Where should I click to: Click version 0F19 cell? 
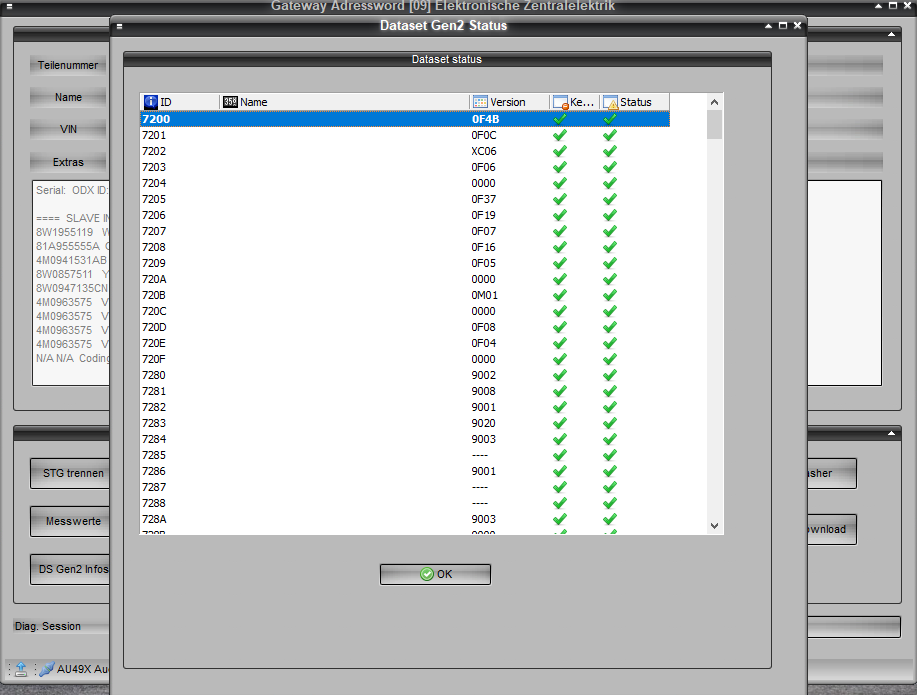(x=483, y=215)
